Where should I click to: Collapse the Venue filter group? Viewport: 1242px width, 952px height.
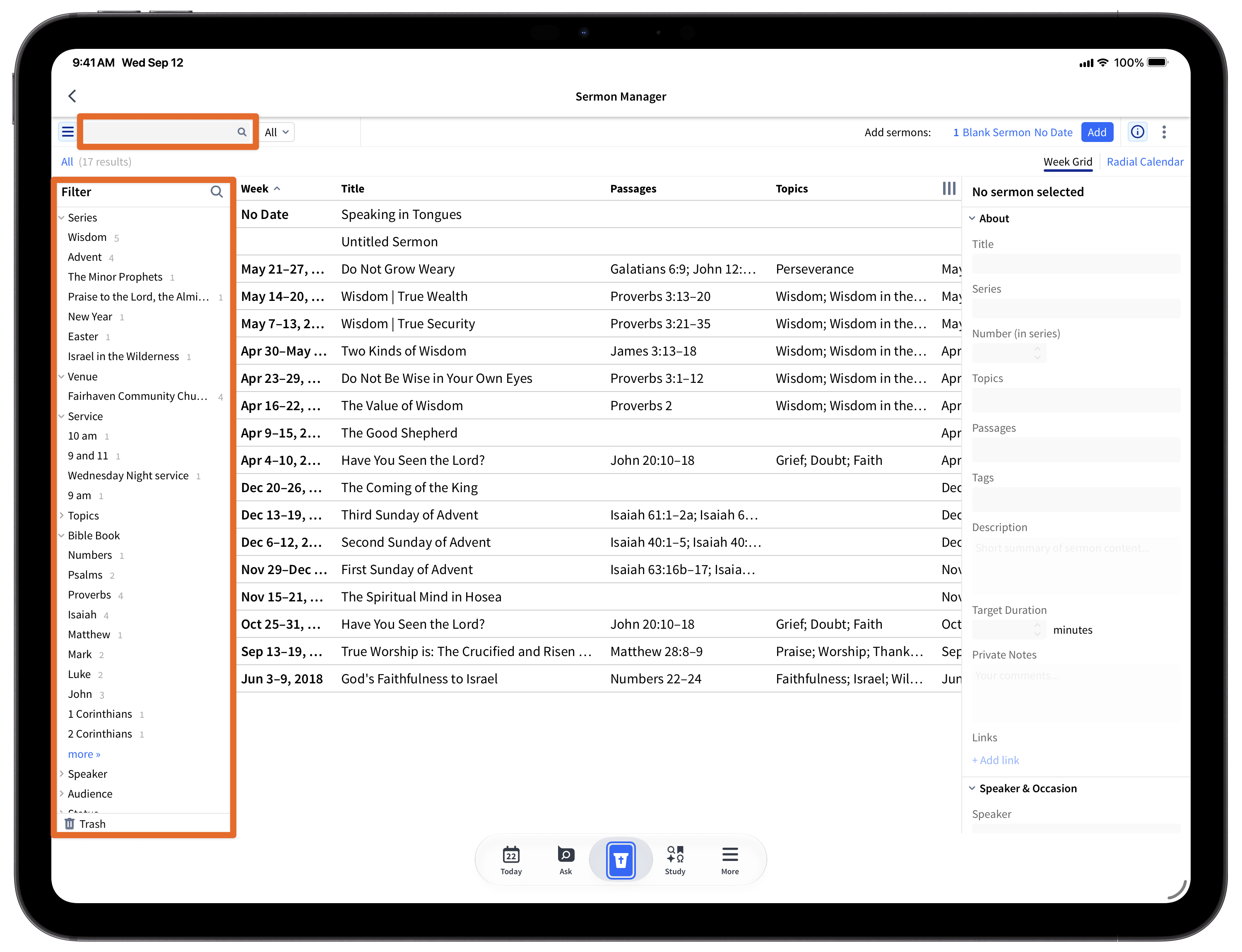pos(61,376)
